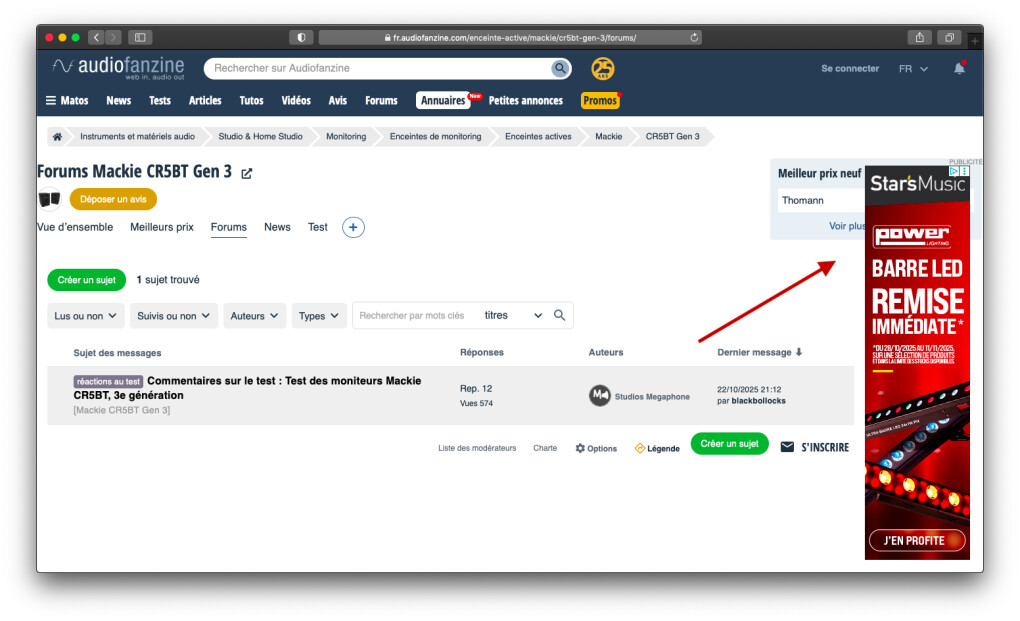Viewport: 1020px width, 621px height.
Task: Click the Thomann price entry
Action: pyautogui.click(x=822, y=200)
